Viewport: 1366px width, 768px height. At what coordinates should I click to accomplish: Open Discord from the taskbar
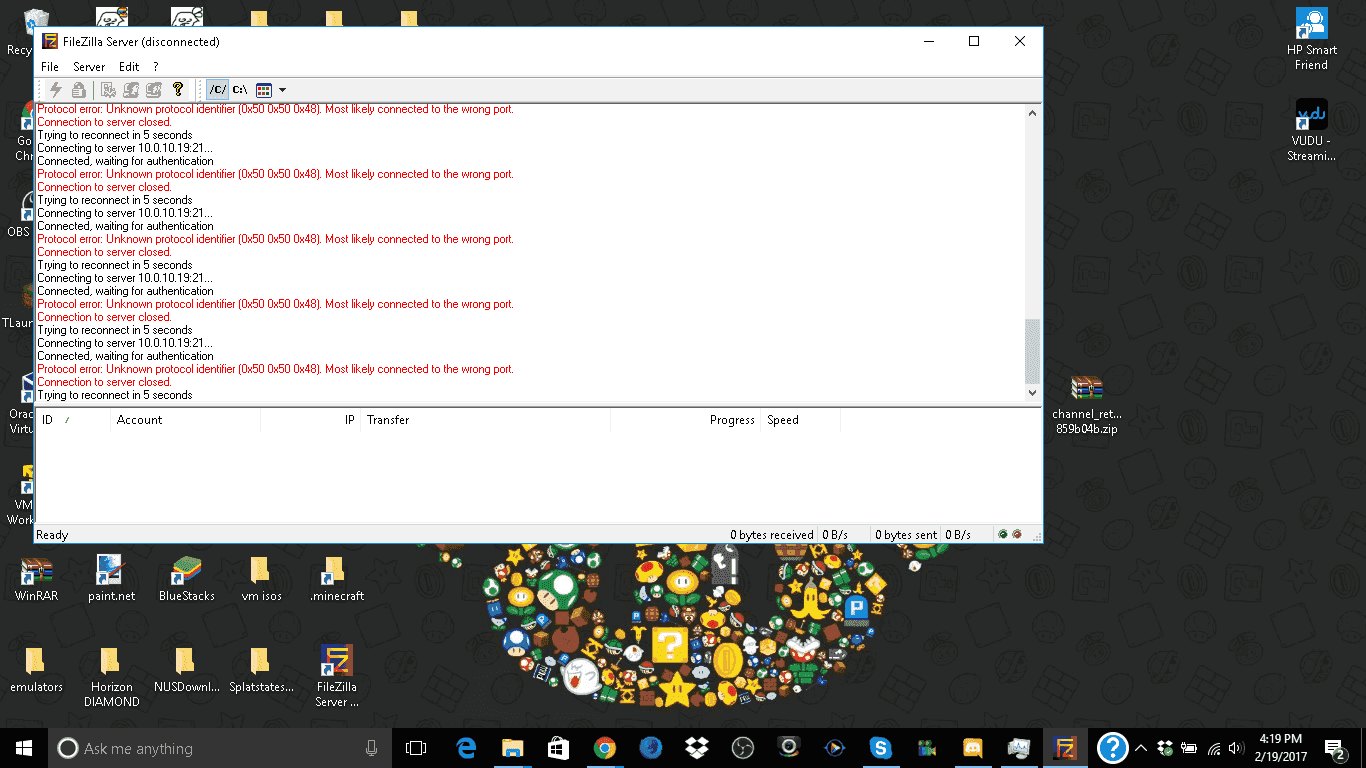[x=972, y=748]
